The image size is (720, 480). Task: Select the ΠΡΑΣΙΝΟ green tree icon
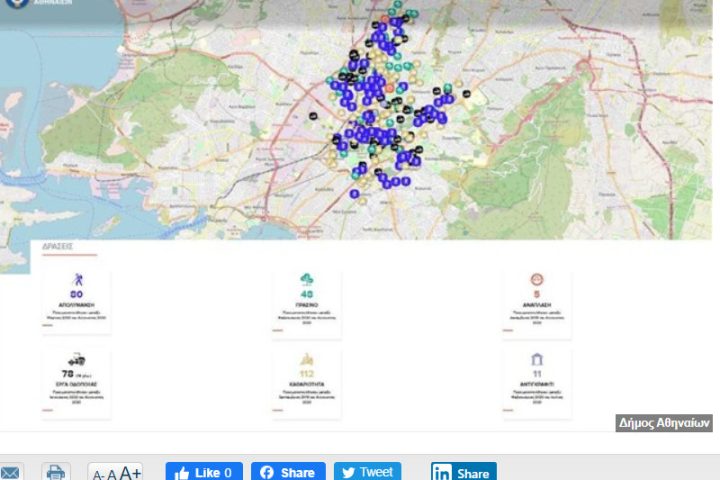(306, 279)
